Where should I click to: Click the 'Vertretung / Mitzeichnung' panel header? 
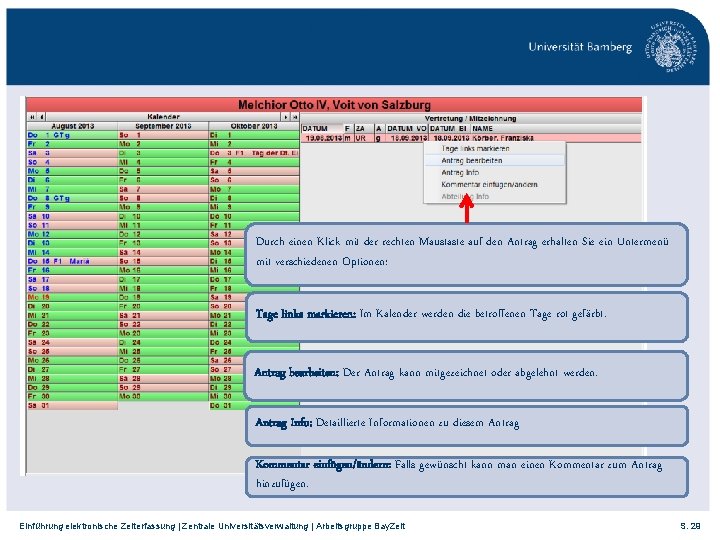[471, 118]
